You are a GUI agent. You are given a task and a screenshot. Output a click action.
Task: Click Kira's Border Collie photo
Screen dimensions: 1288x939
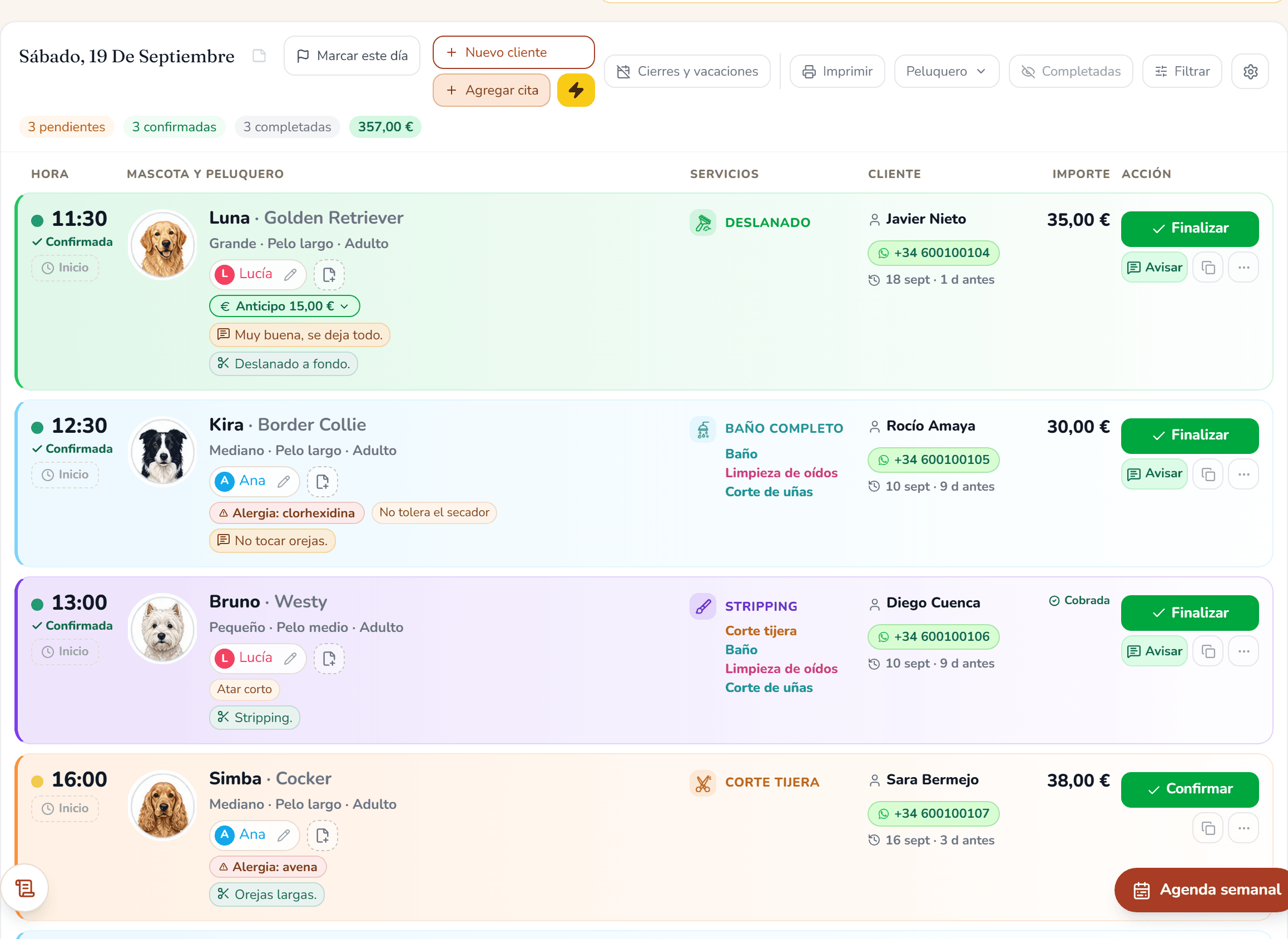coord(163,452)
